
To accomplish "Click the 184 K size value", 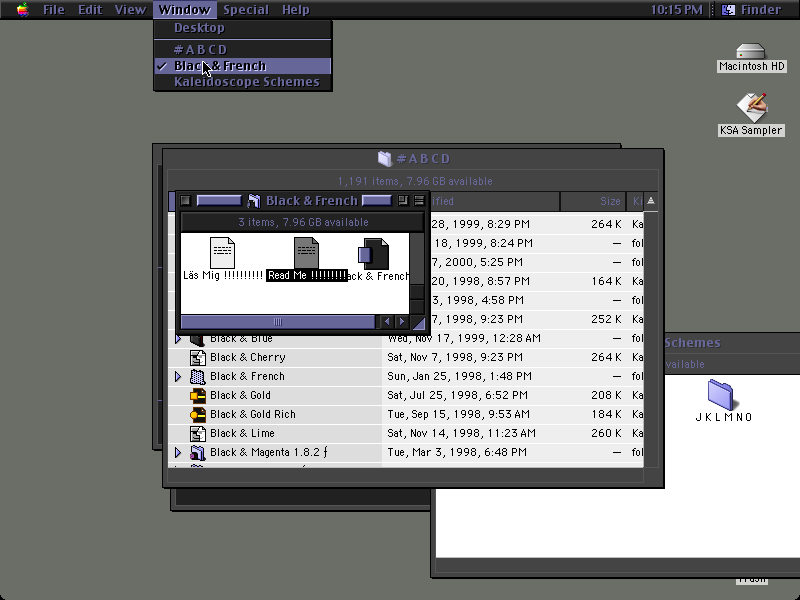I will (x=606, y=414).
